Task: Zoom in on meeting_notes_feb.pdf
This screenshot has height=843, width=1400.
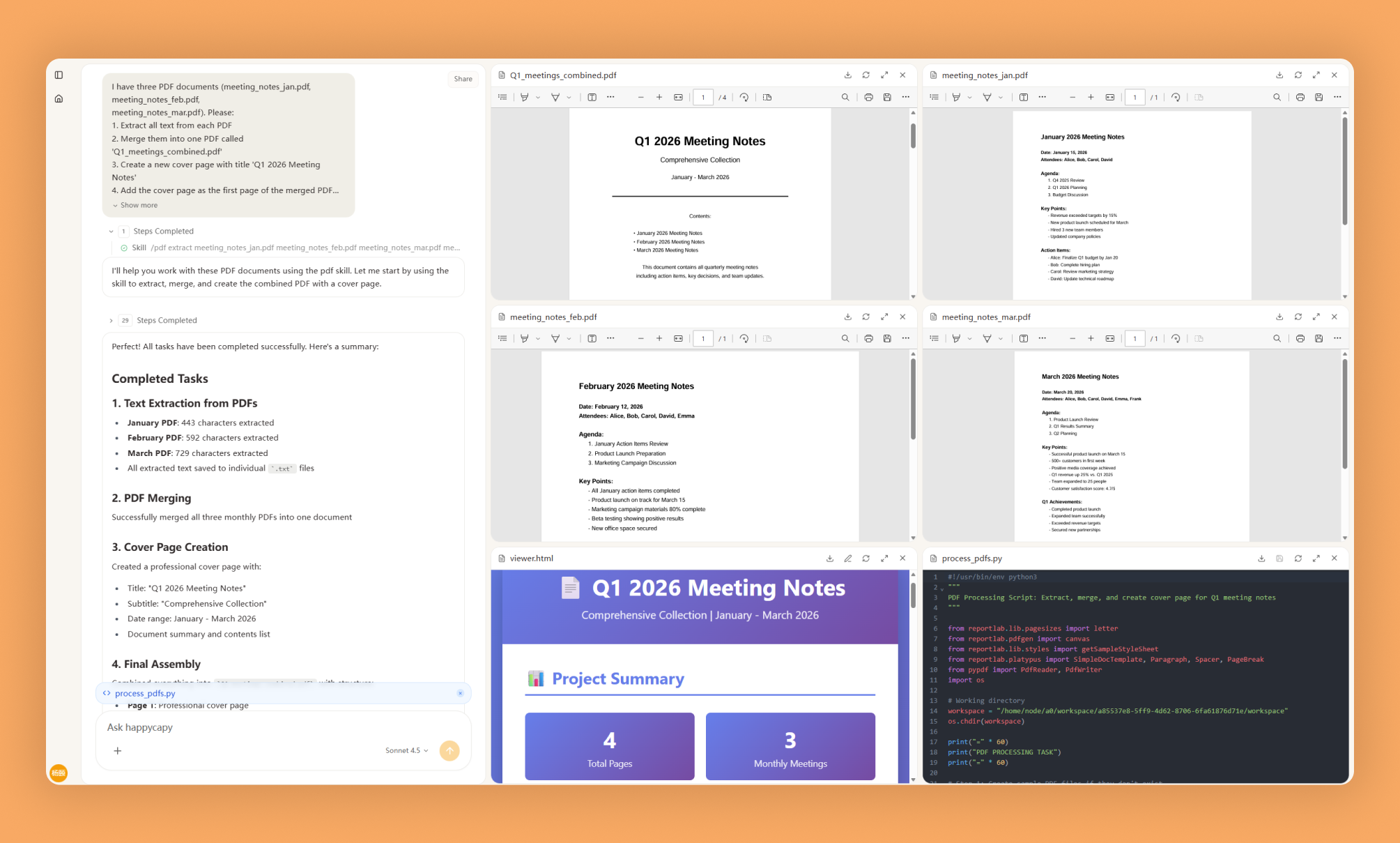Action: point(659,339)
